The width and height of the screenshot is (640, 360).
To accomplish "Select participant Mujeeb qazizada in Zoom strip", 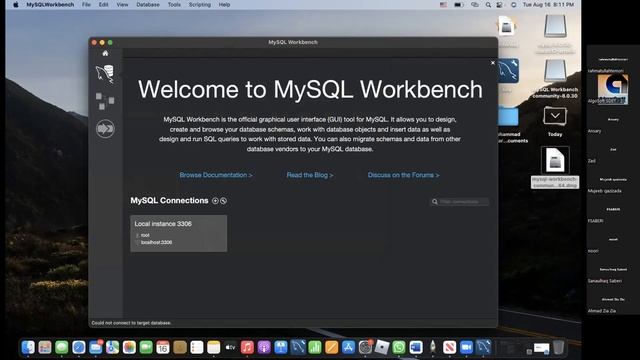I will point(613,184).
